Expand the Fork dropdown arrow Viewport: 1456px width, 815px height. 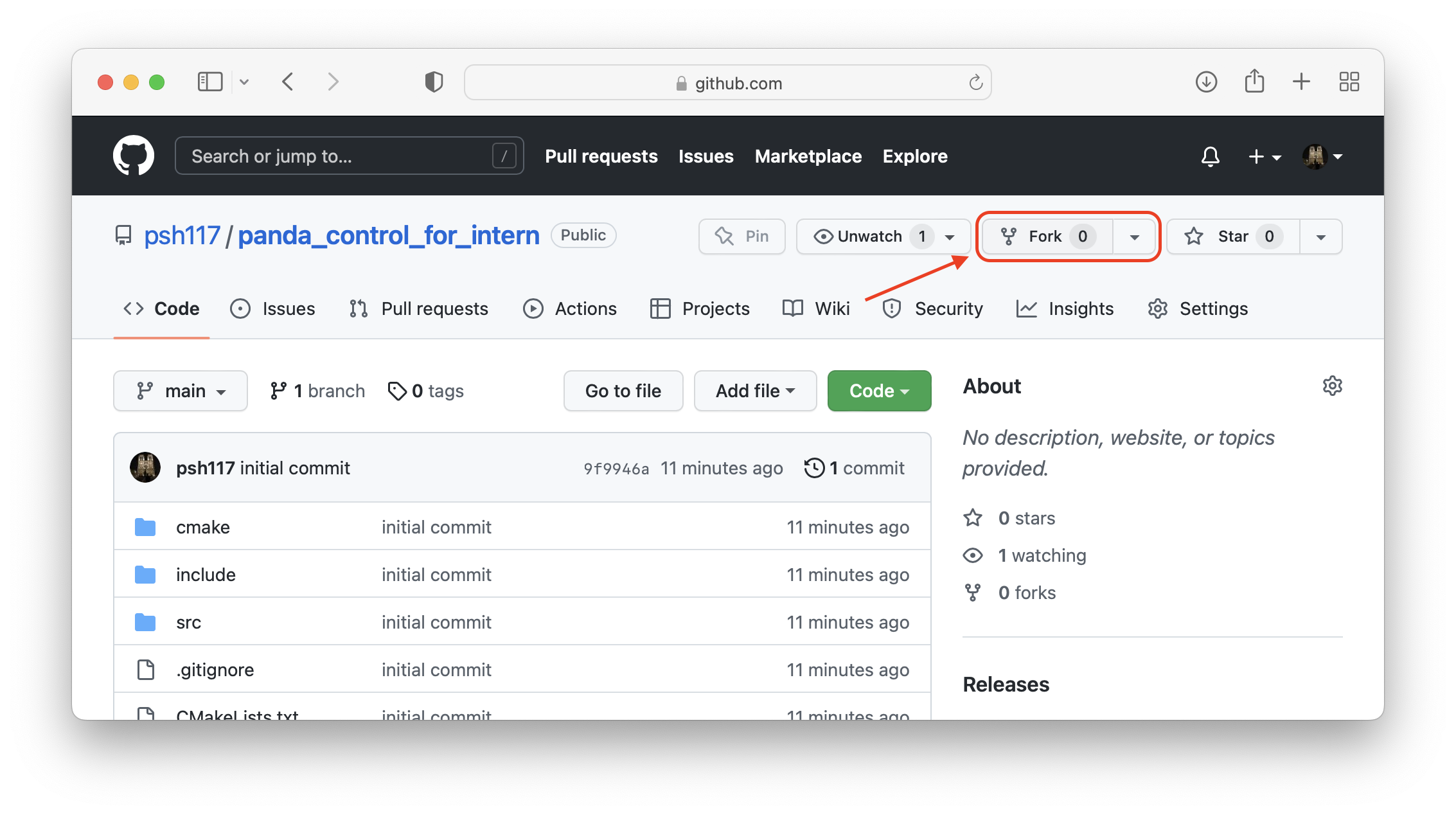(x=1134, y=237)
